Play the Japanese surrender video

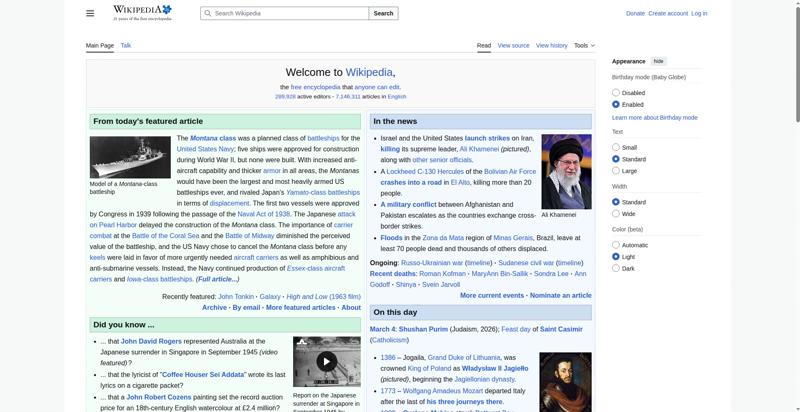click(x=326, y=361)
